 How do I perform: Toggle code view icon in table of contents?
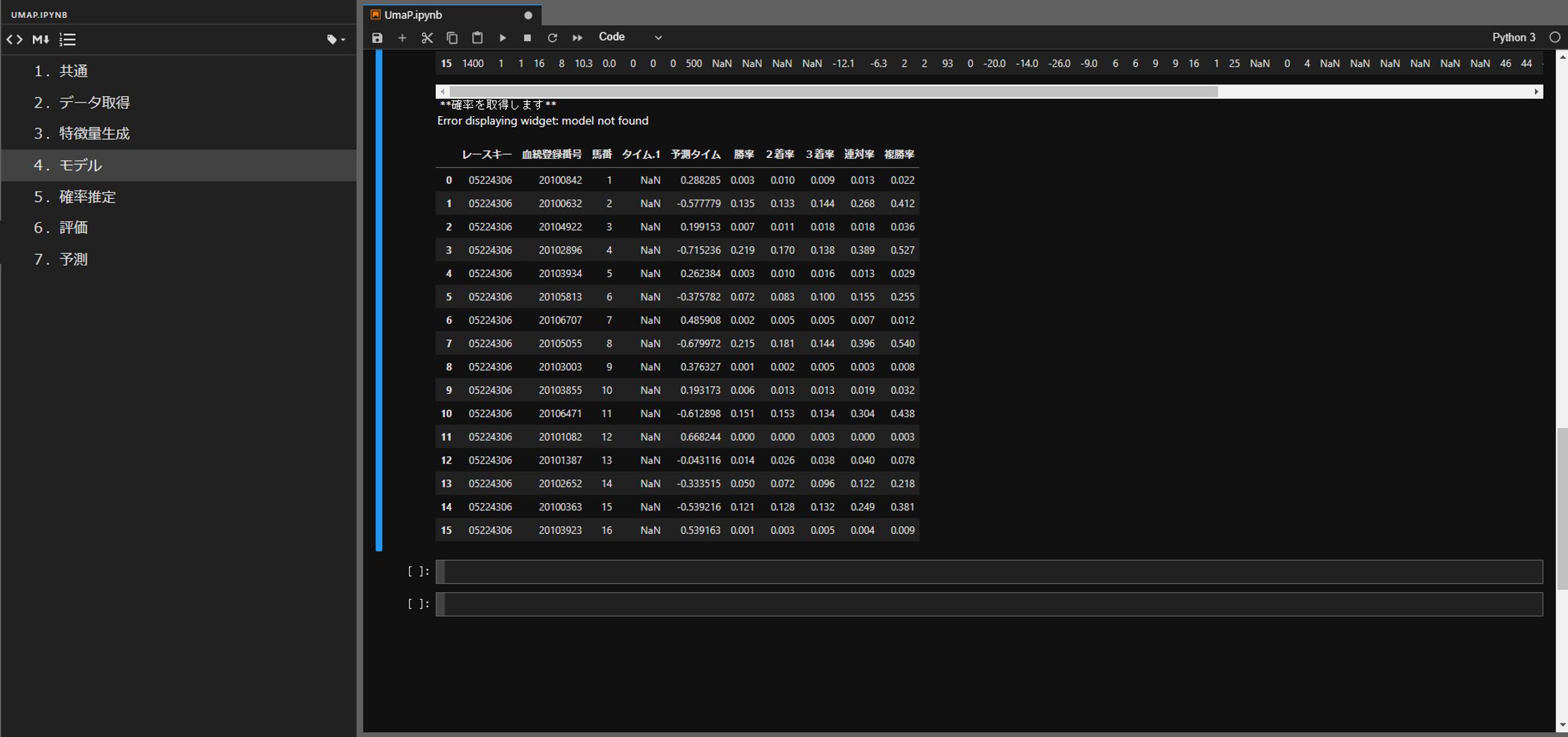[x=14, y=39]
